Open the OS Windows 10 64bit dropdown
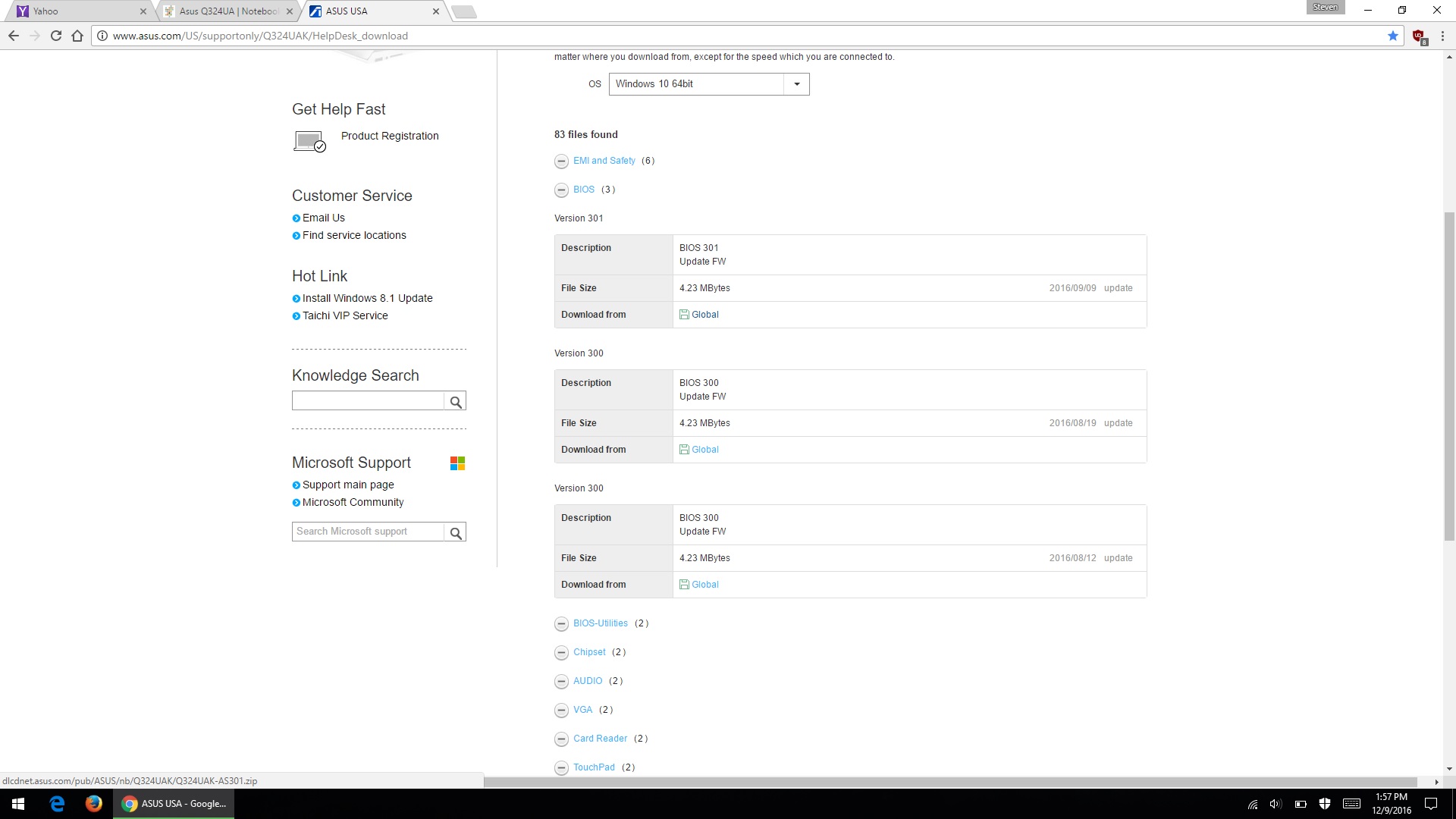 [709, 84]
